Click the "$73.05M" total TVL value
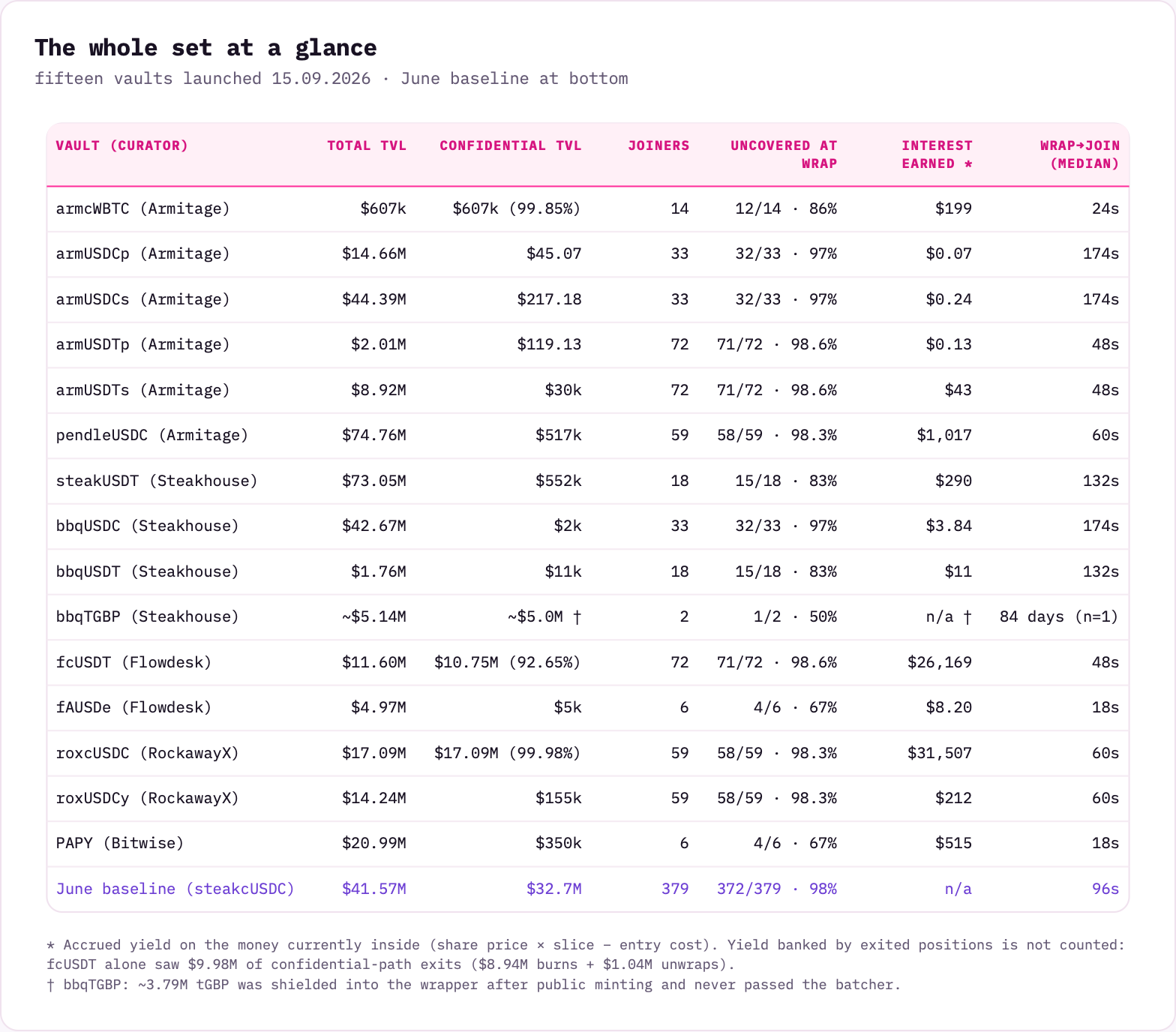The height and width of the screenshot is (1032, 1176). pos(374,481)
